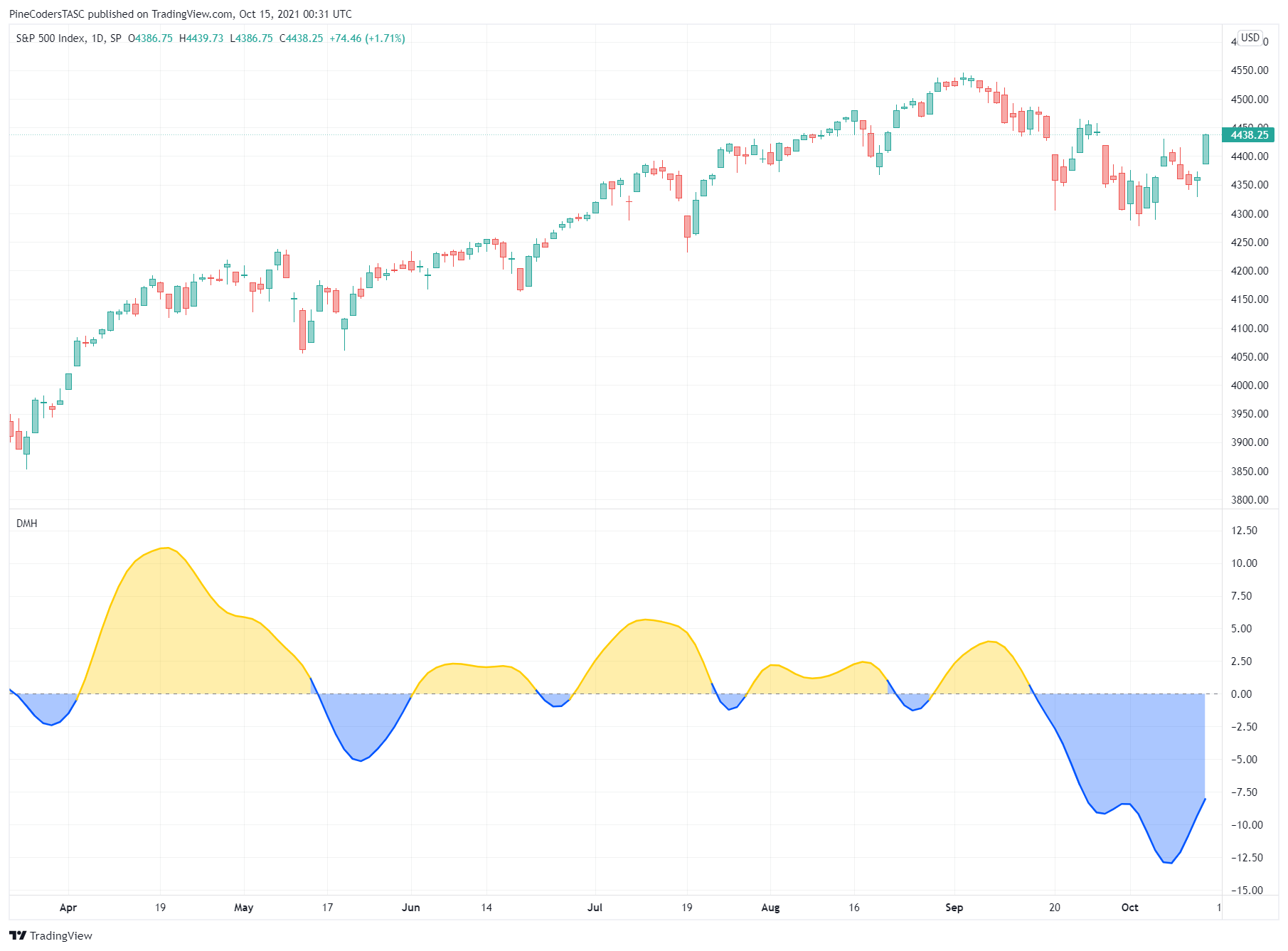This screenshot has height=951, width=1288.
Task: Click the 4550.00 price axis label
Action: click(x=1250, y=70)
